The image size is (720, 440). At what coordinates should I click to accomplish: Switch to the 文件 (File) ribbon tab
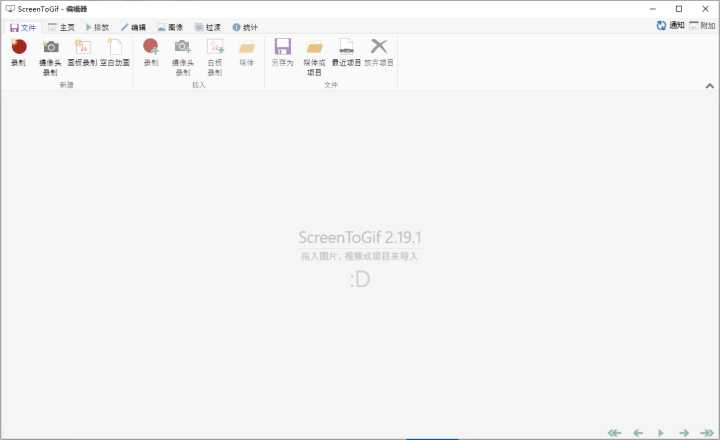click(x=22, y=28)
